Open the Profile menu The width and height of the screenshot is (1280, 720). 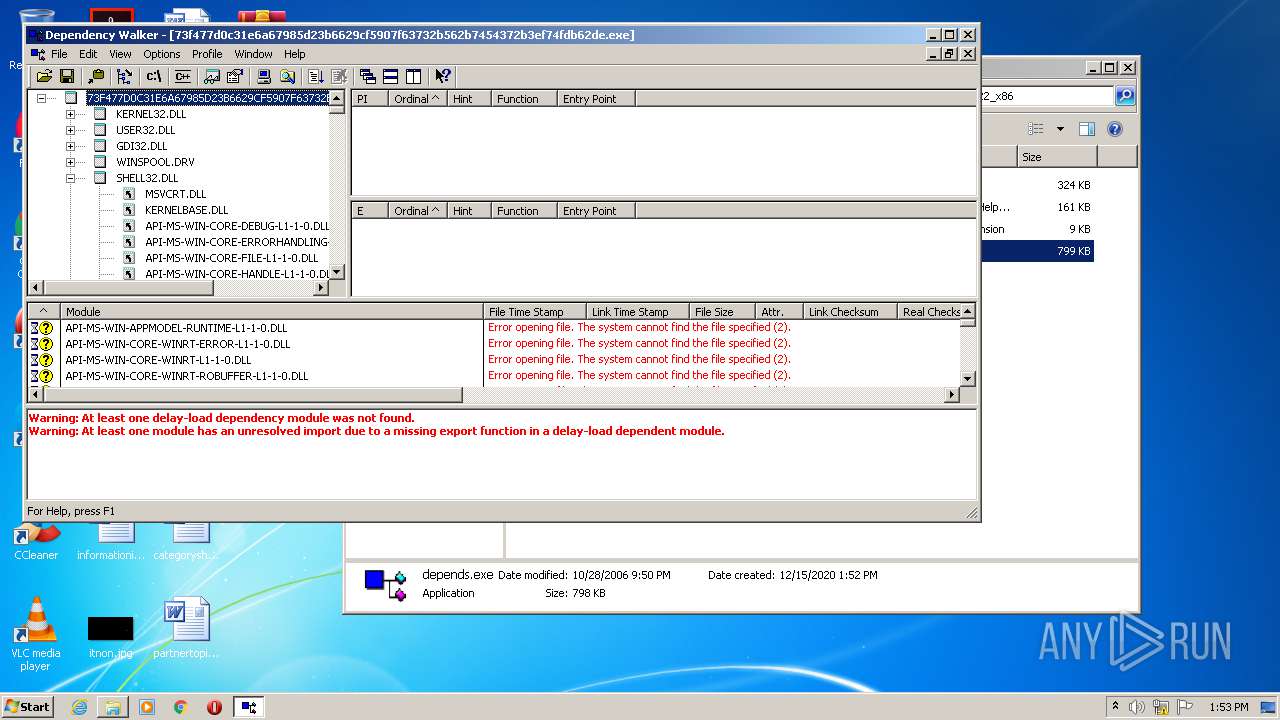pos(207,54)
